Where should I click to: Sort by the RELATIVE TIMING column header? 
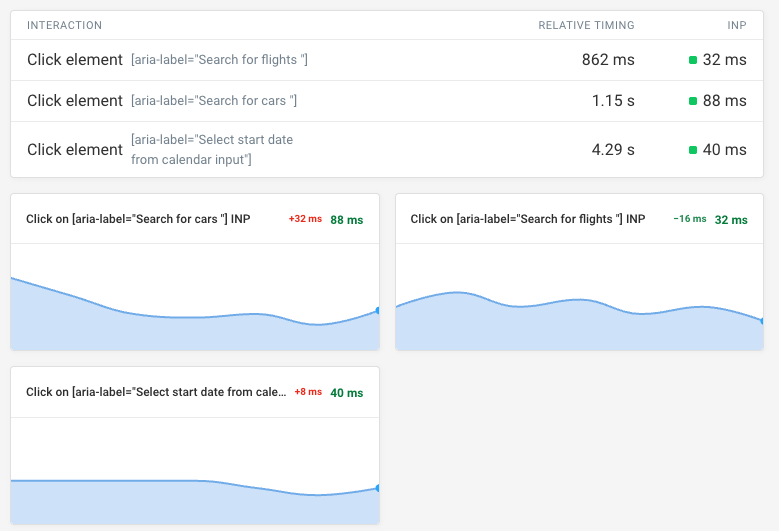(586, 25)
